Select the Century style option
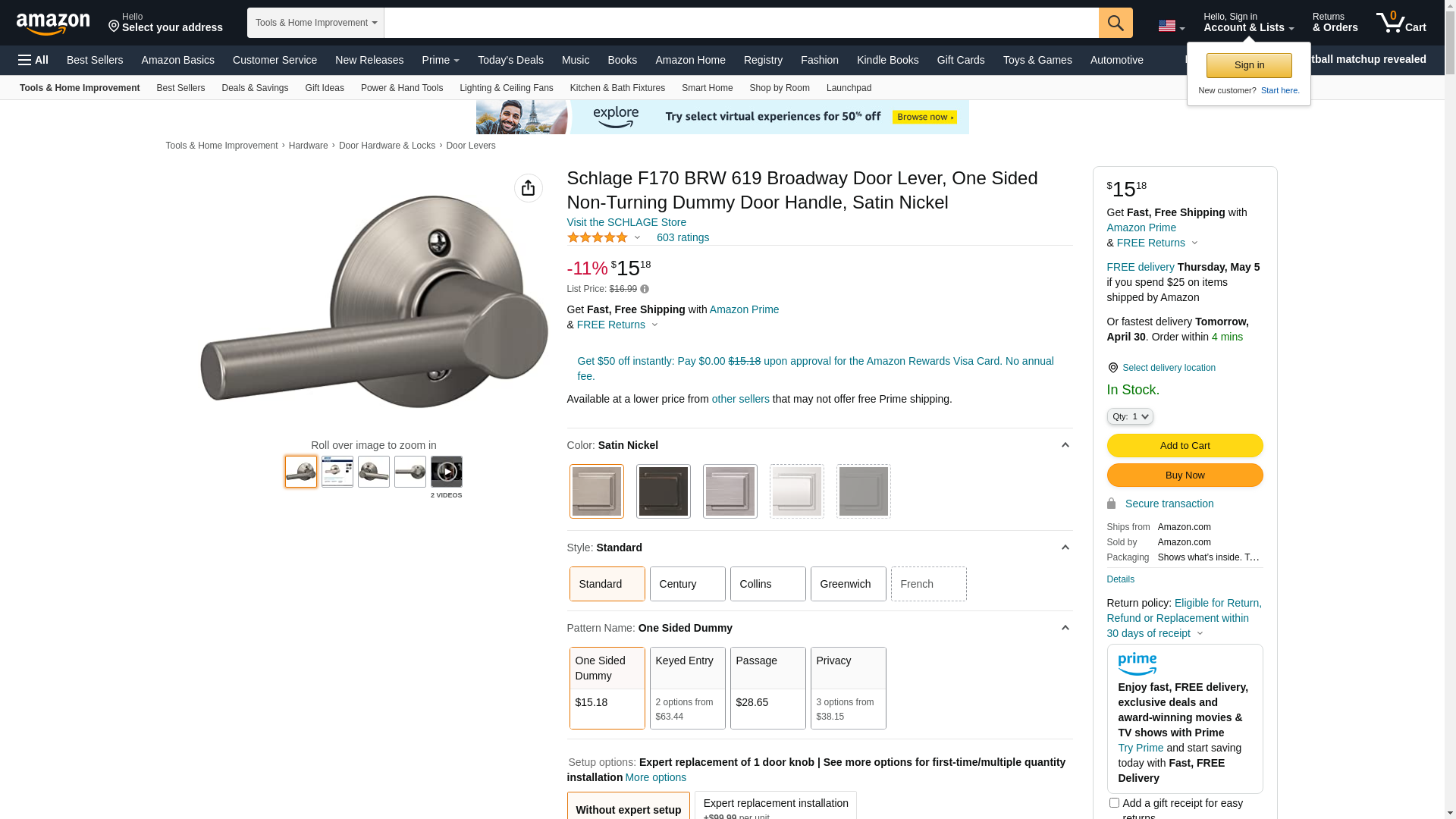1456x819 pixels. pos(688,584)
